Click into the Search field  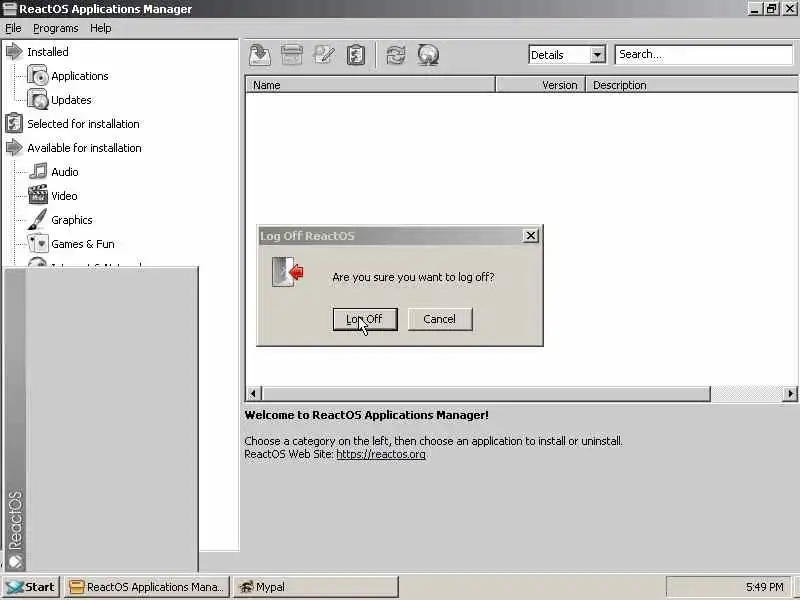704,55
